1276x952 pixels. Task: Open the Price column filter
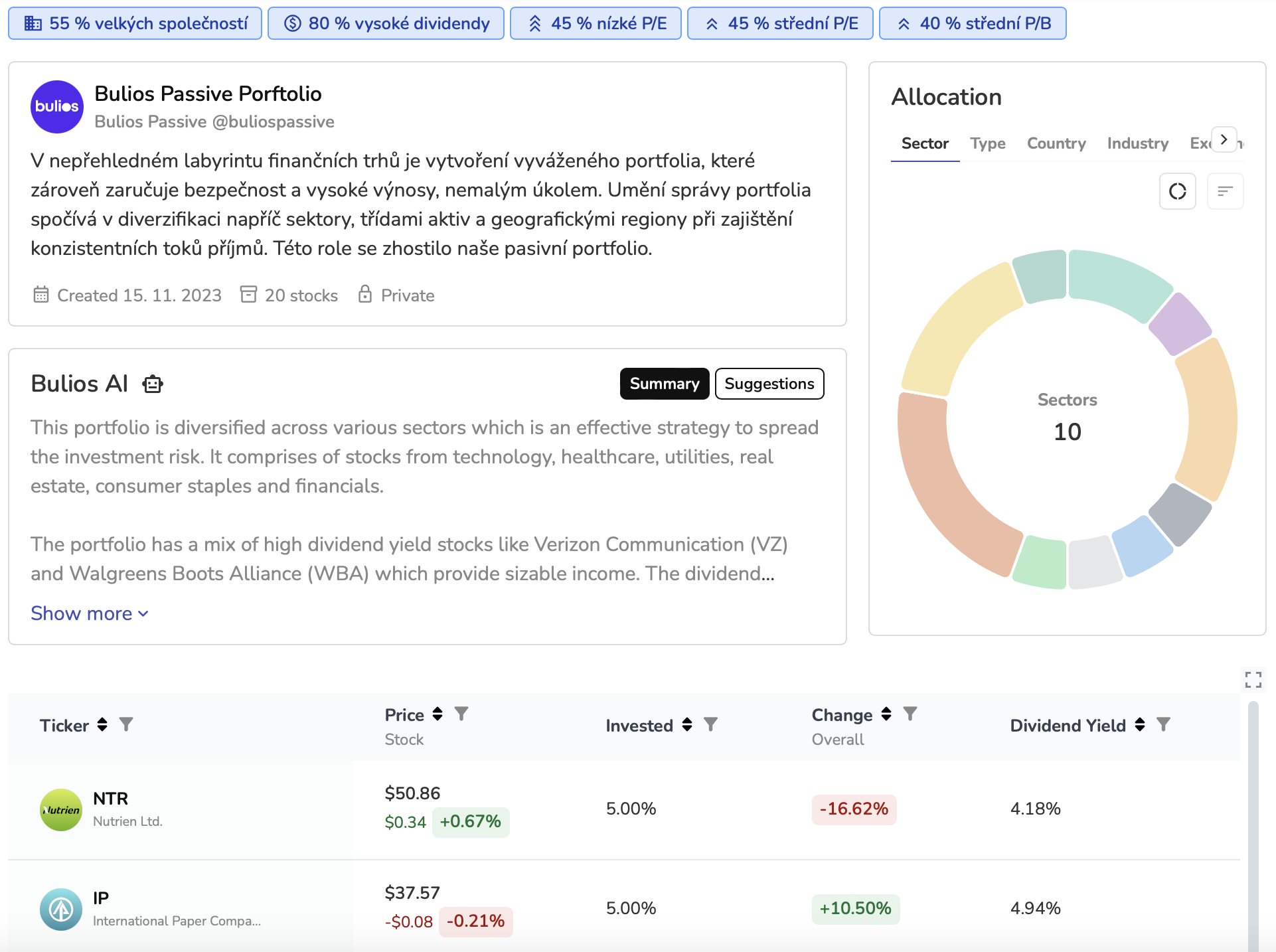461,714
